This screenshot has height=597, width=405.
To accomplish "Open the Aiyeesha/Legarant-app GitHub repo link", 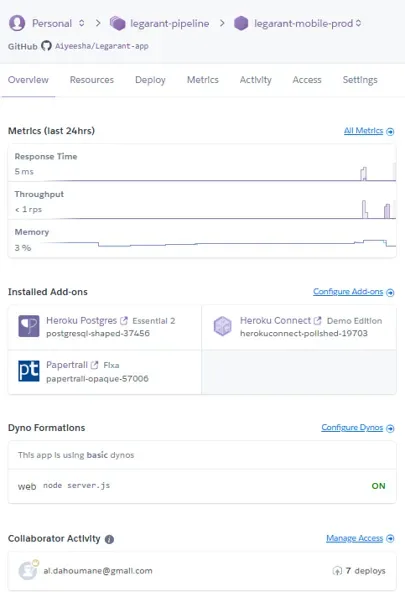I will coord(102,46).
